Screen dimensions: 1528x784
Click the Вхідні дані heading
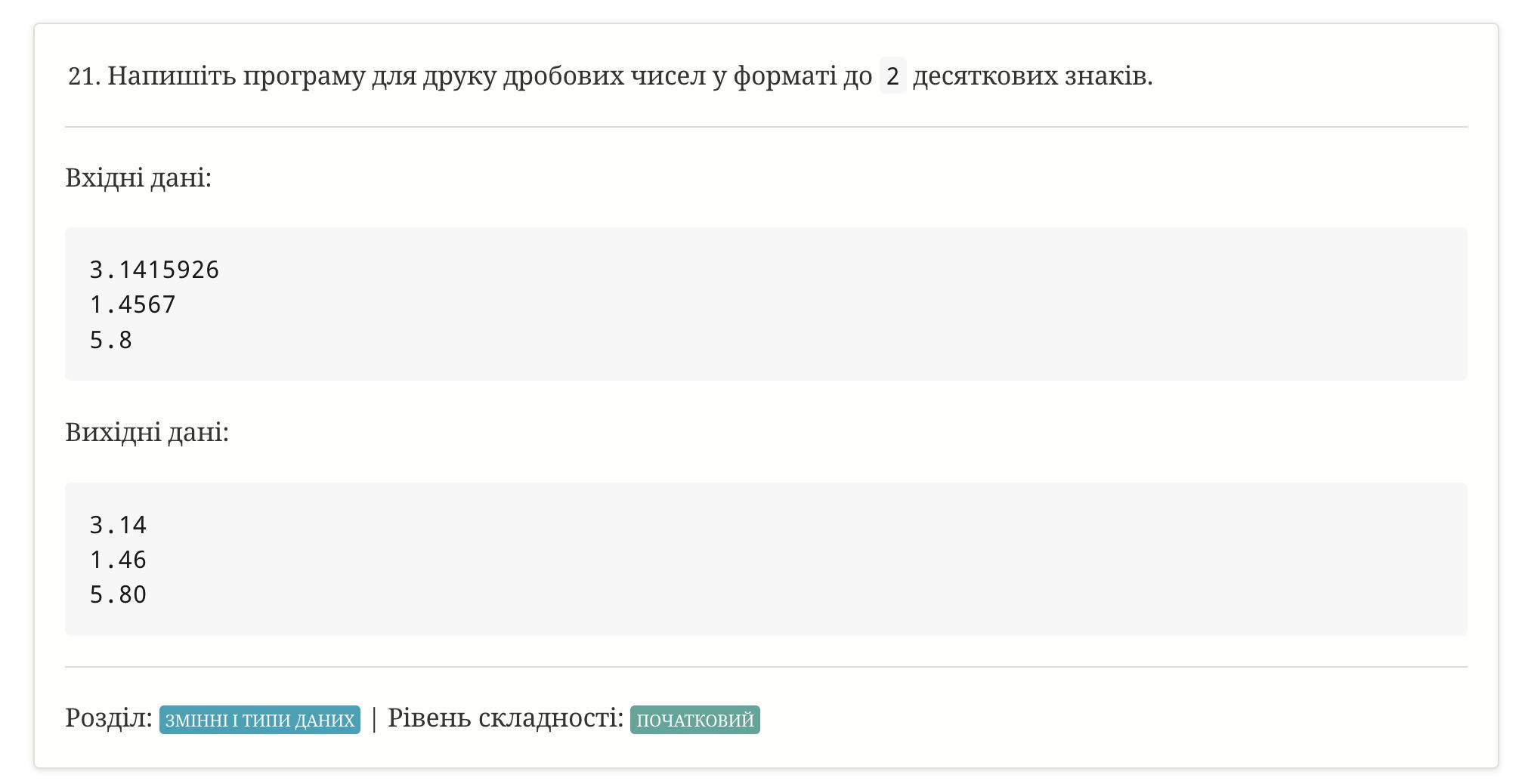tap(138, 177)
